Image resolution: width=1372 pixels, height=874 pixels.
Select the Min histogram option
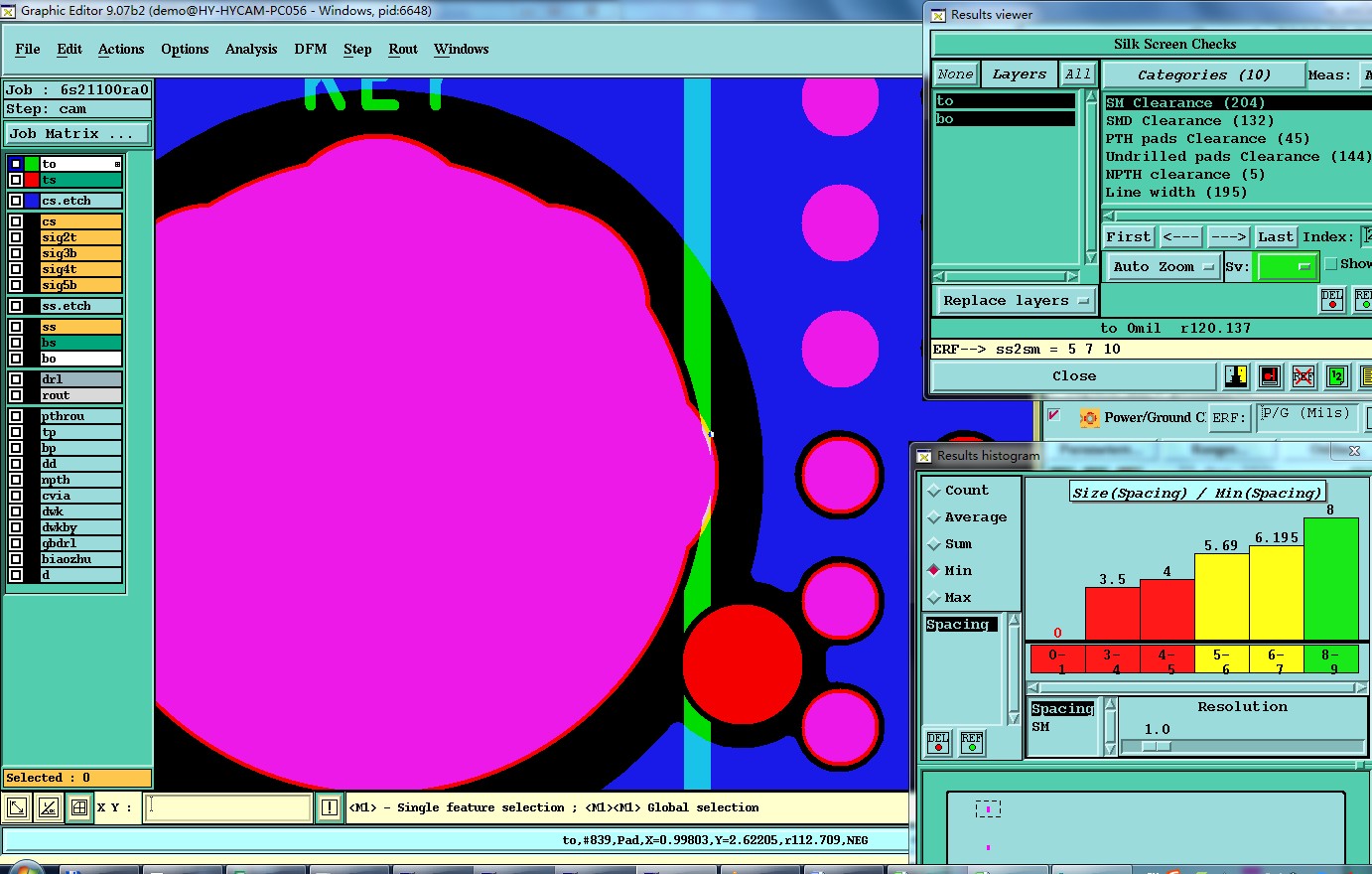pos(934,570)
